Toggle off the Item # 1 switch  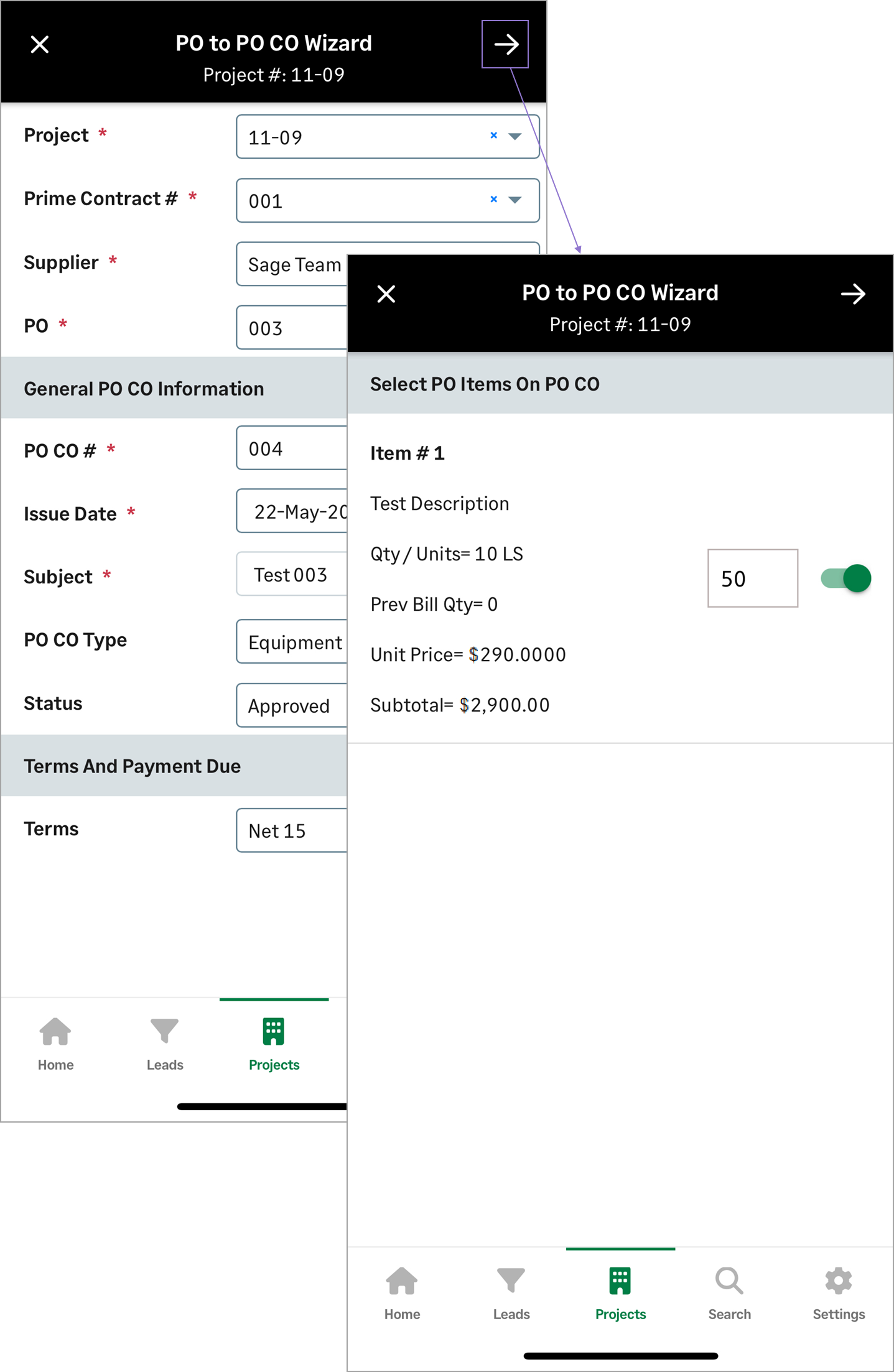pyautogui.click(x=845, y=578)
